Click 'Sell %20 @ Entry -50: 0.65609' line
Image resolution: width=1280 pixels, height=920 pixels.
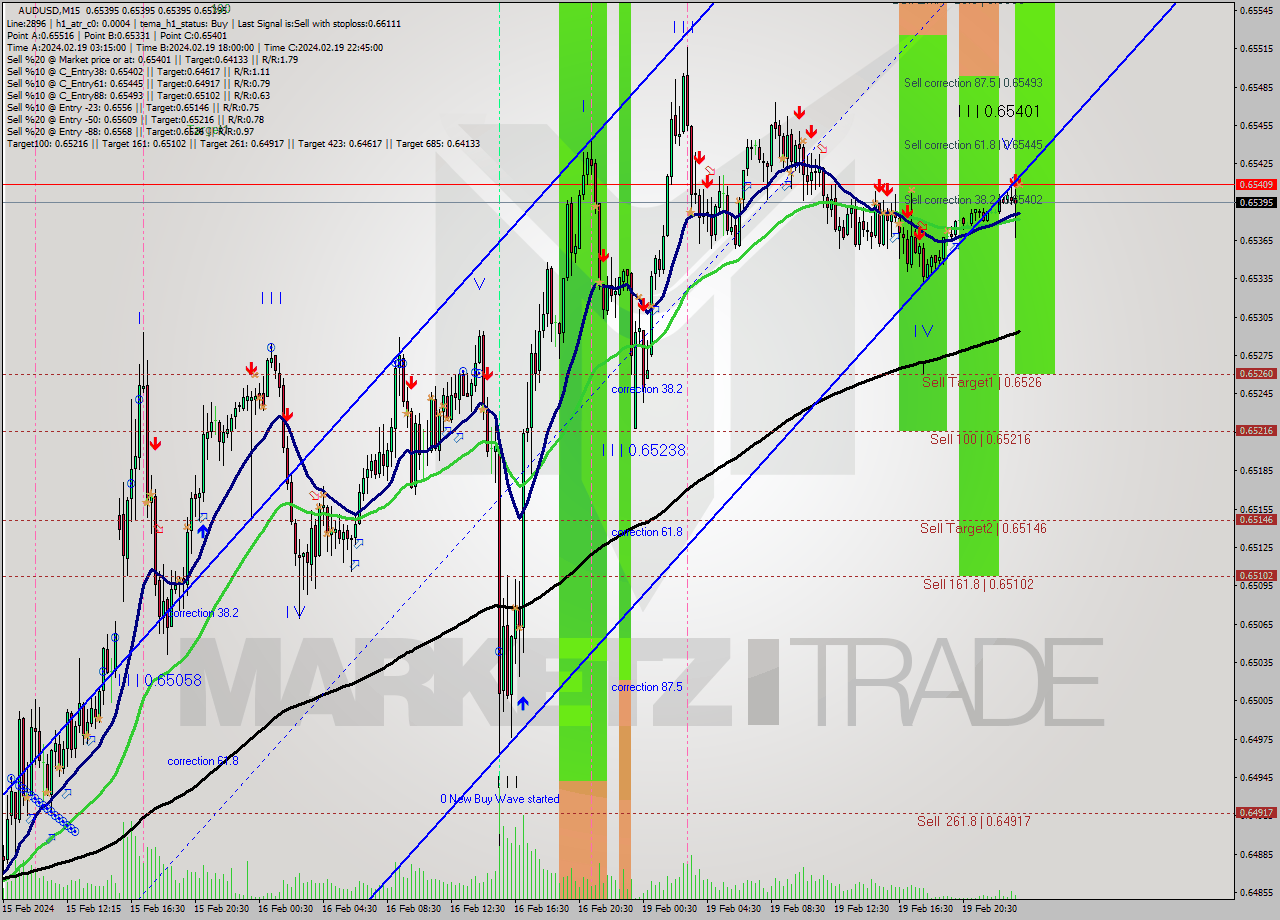[135, 119]
